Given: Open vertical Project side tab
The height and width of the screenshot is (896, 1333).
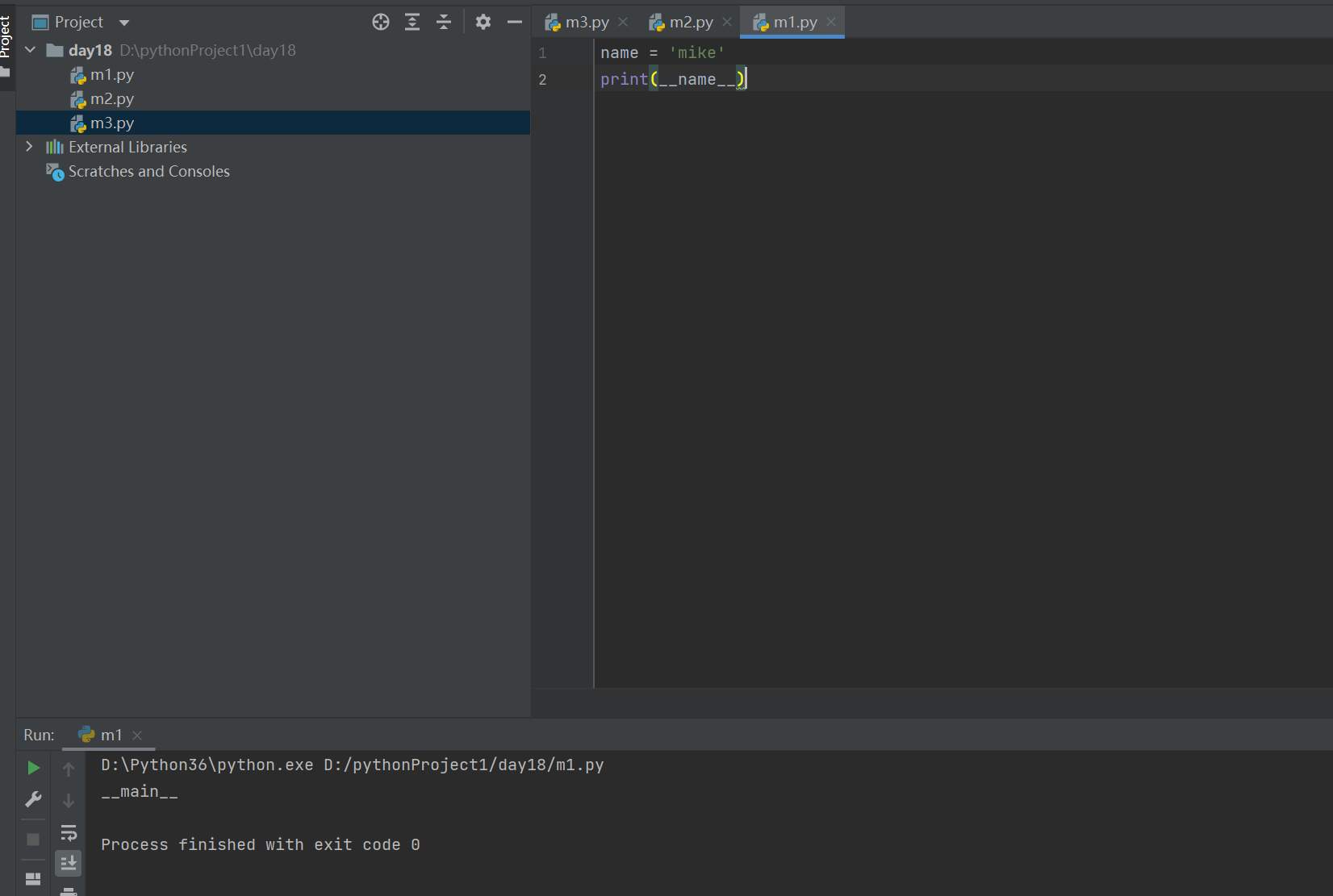Looking at the screenshot, I should point(6,47).
